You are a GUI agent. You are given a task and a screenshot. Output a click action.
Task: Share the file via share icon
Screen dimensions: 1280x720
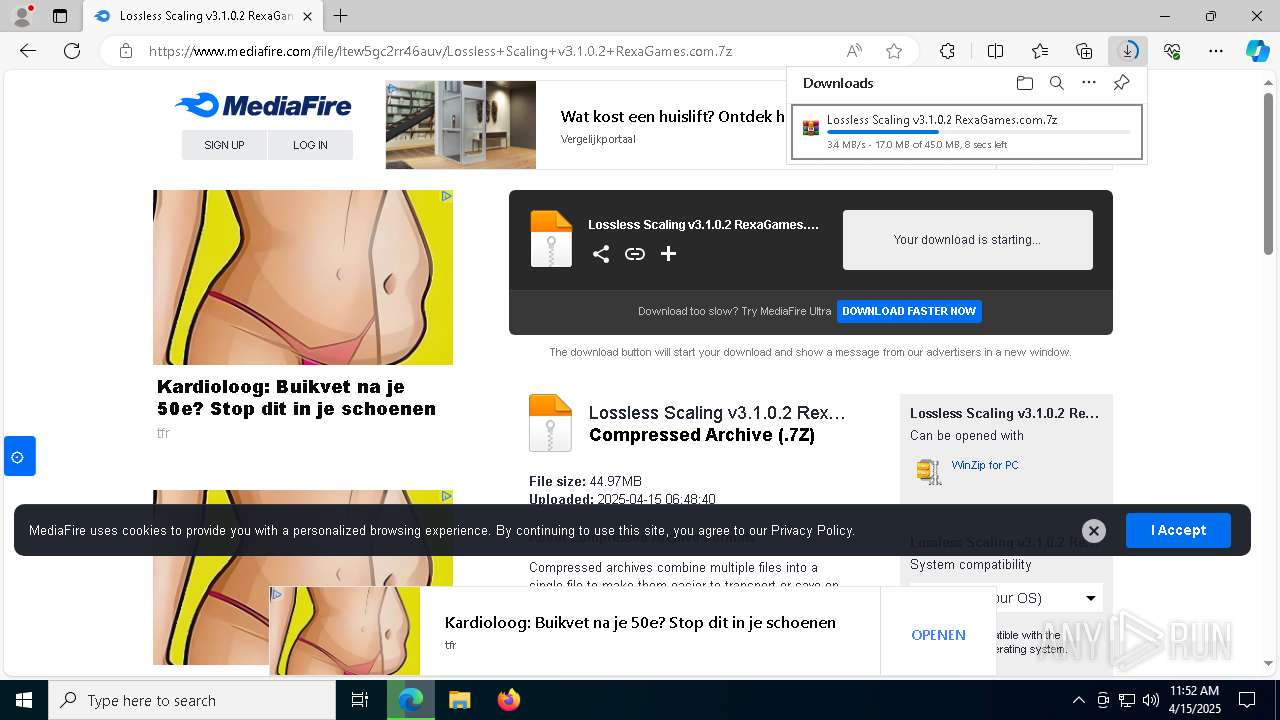(x=600, y=254)
